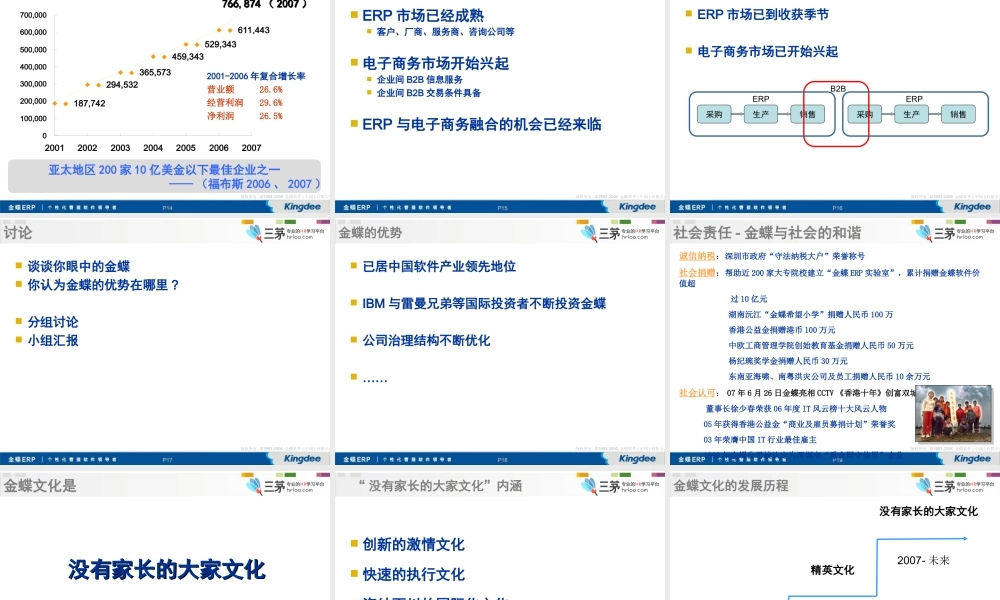Click the 亚太地区 200 家 Forbes caption box
1000x600 pixels.
pyautogui.click(x=165, y=176)
